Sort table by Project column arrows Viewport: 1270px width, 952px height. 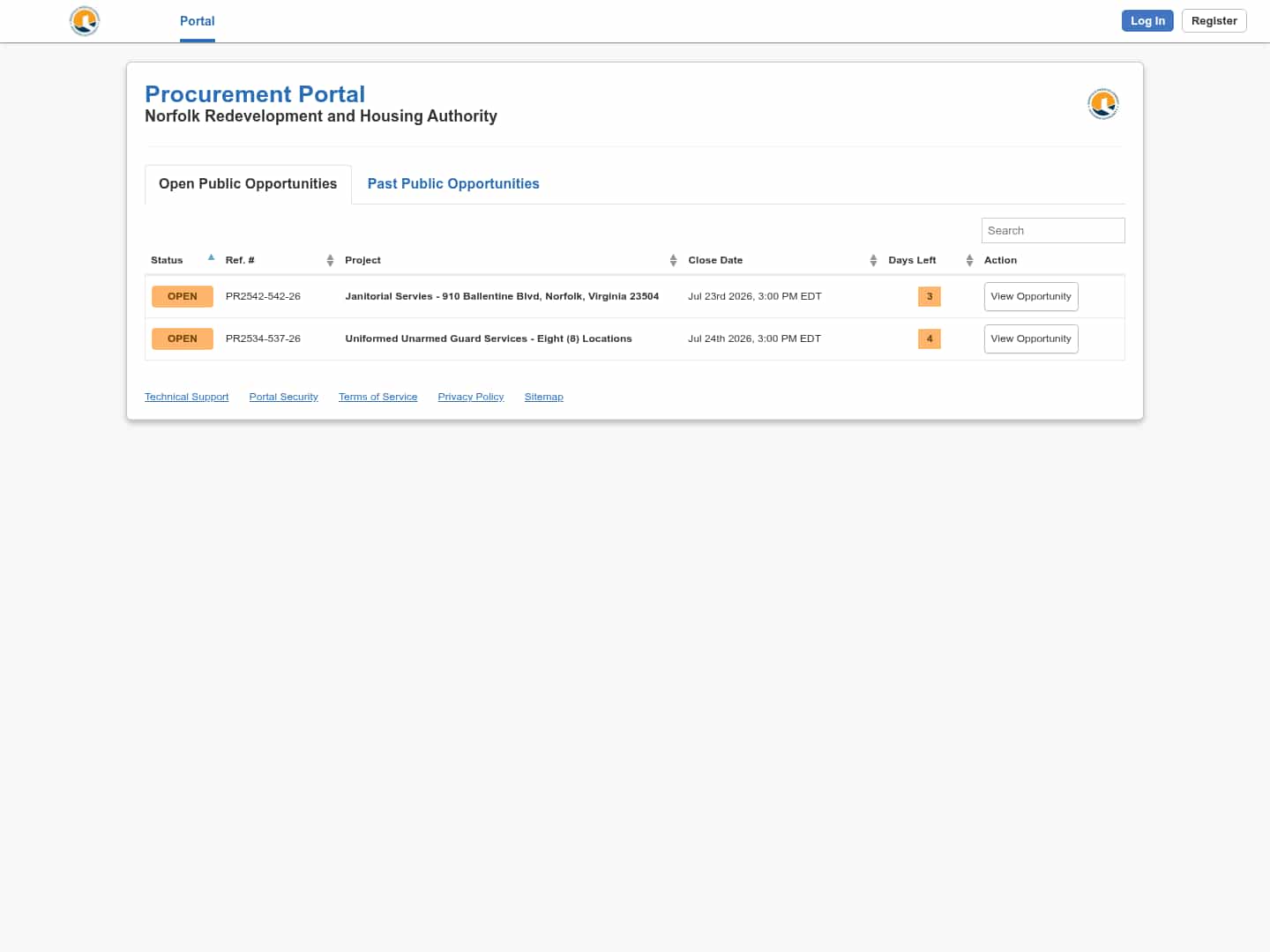click(673, 260)
